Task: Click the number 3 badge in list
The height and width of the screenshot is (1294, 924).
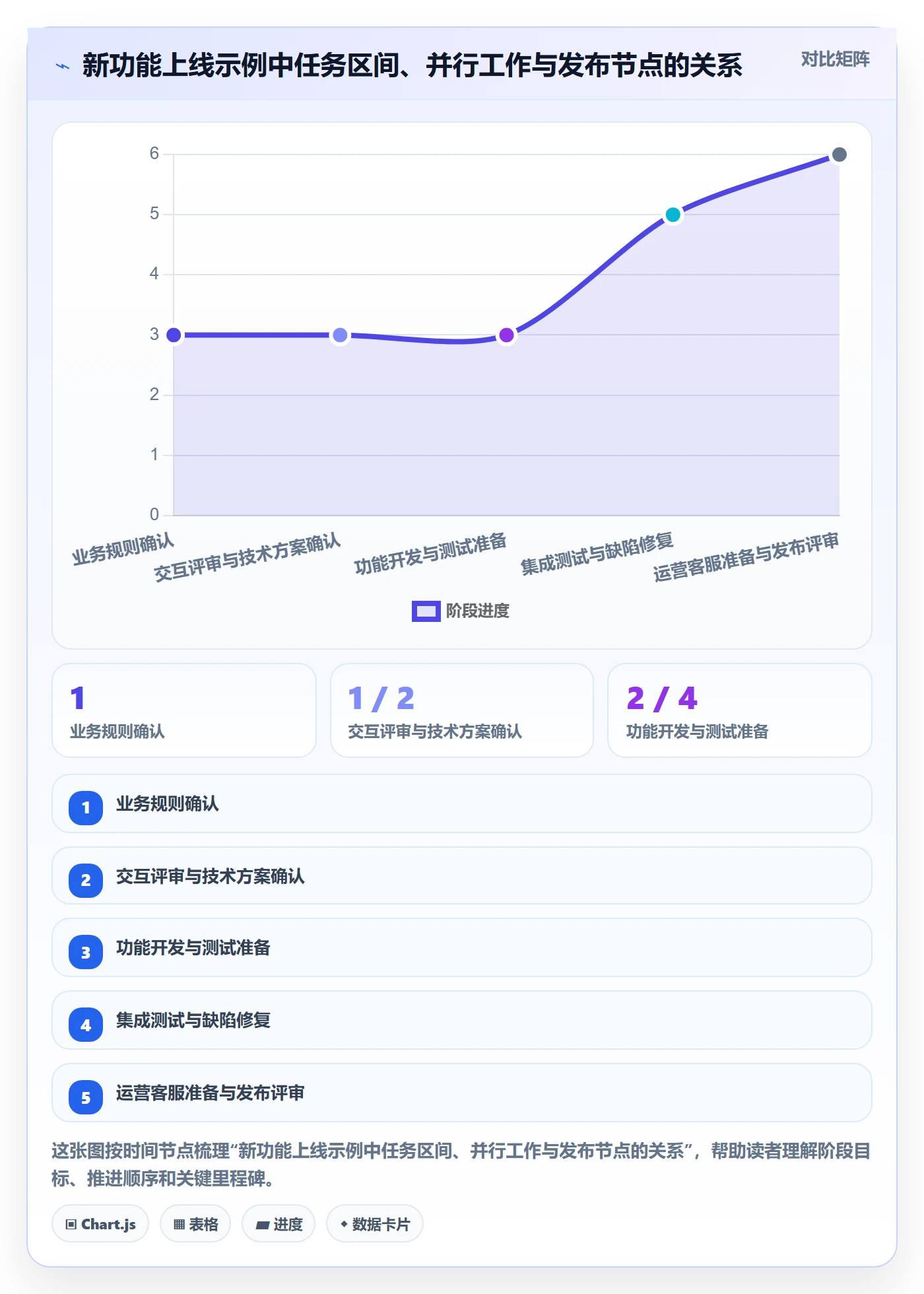Action: tap(86, 953)
